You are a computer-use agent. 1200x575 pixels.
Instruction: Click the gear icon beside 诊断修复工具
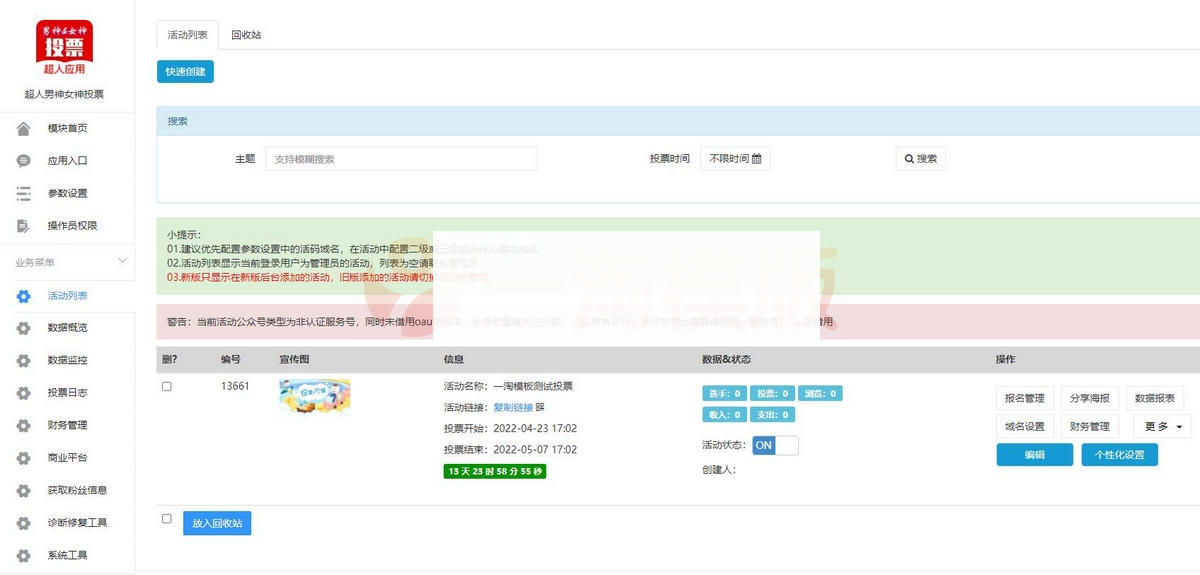coord(23,523)
